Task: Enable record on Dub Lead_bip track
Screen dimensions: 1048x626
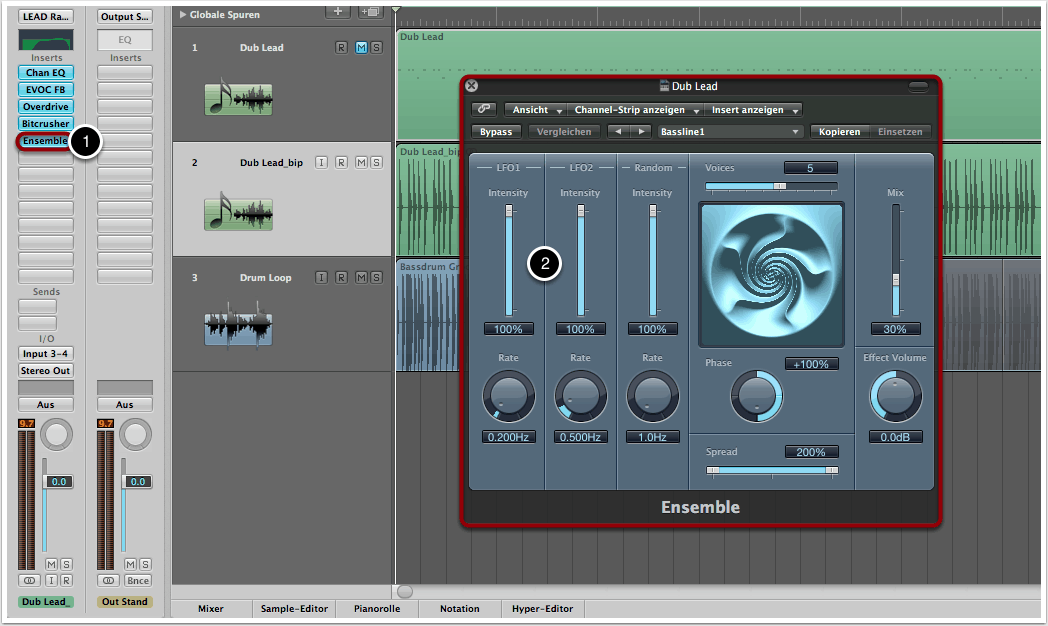Action: tap(341, 162)
